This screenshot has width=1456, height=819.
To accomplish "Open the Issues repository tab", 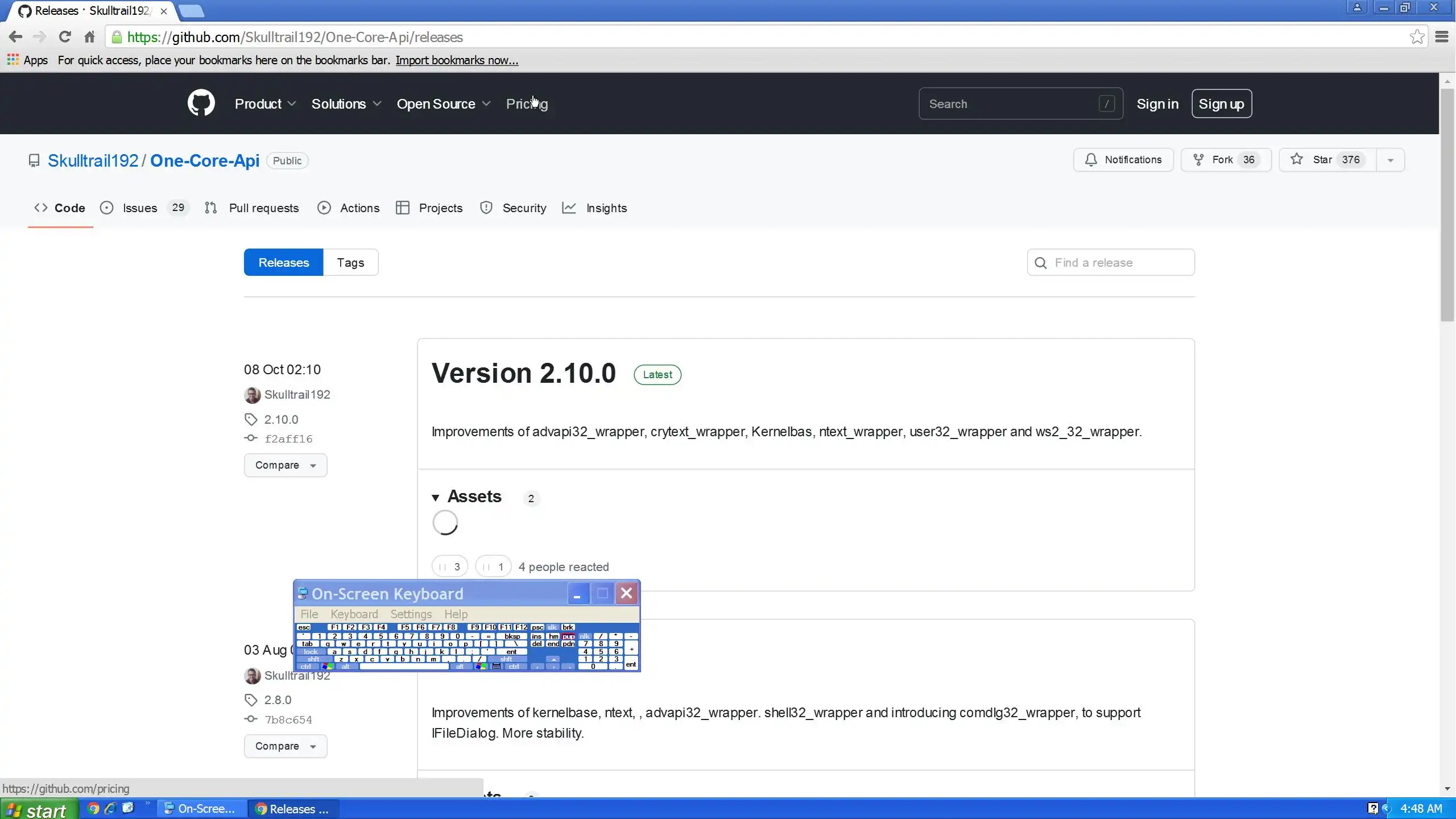I will (x=140, y=208).
